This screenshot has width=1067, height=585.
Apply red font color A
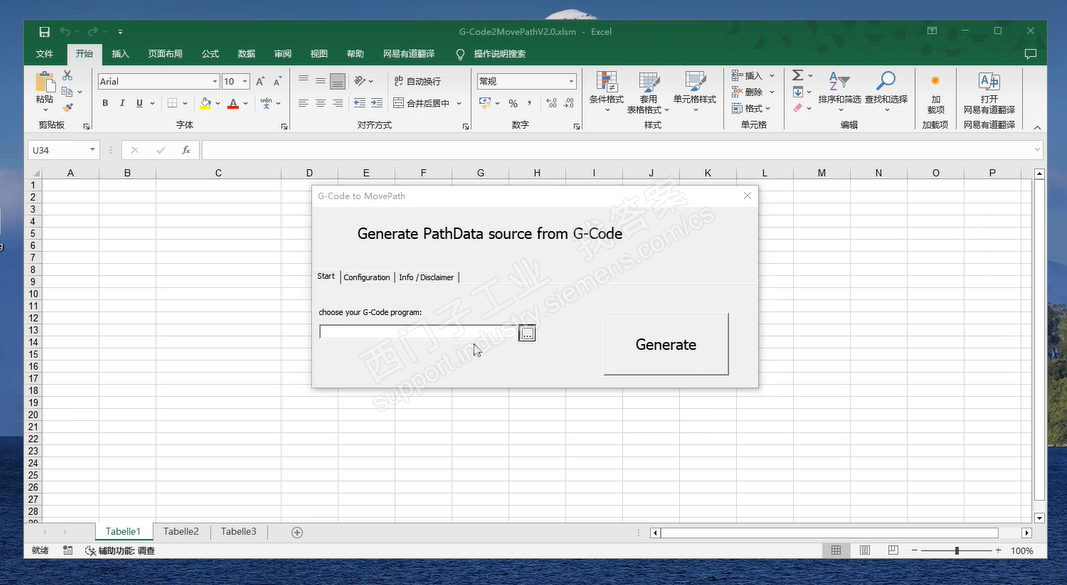[x=233, y=103]
